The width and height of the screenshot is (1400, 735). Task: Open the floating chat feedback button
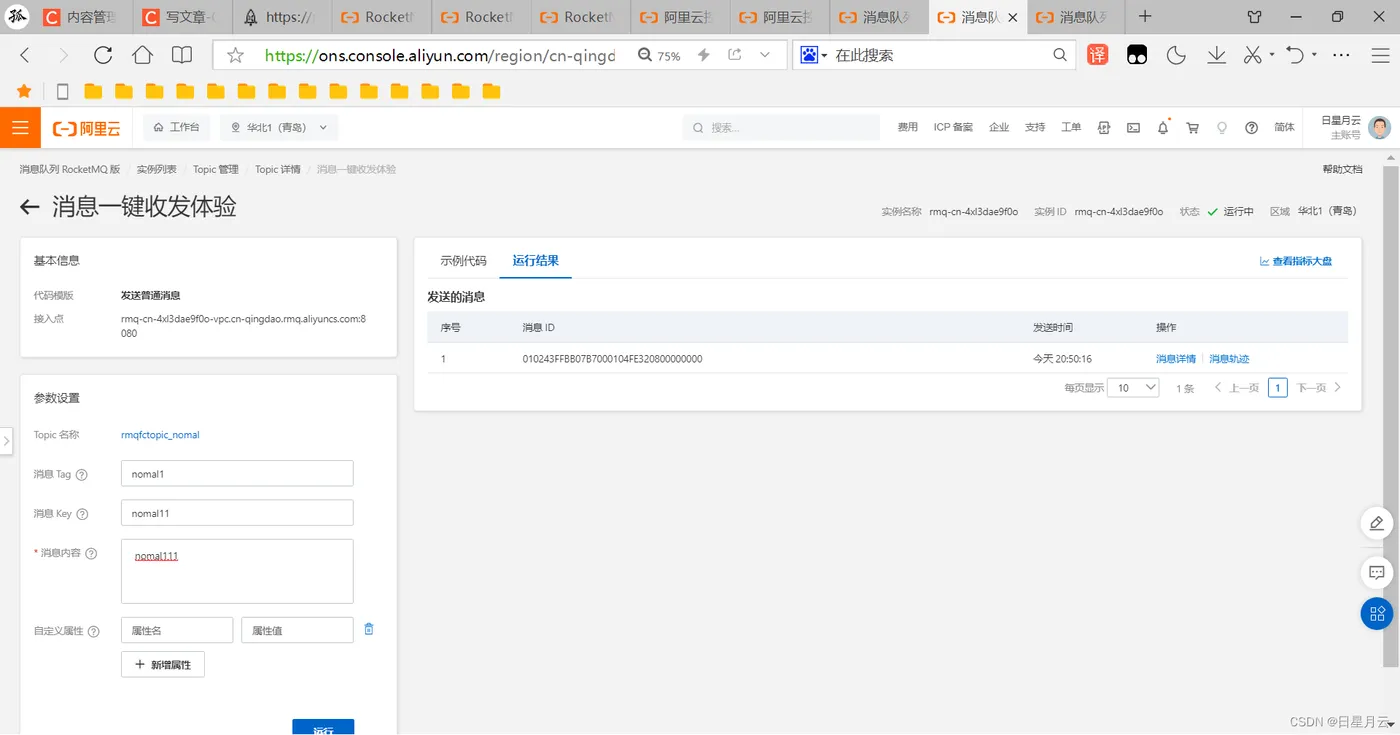click(1377, 573)
